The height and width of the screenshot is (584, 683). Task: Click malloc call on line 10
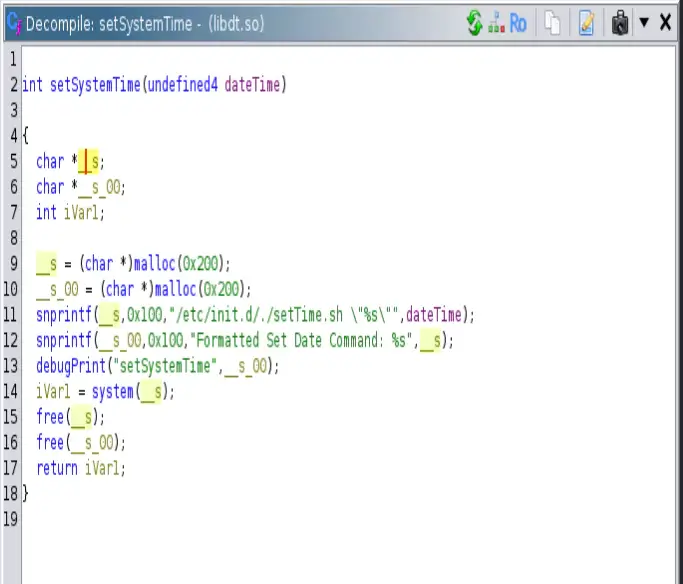[x=175, y=289]
